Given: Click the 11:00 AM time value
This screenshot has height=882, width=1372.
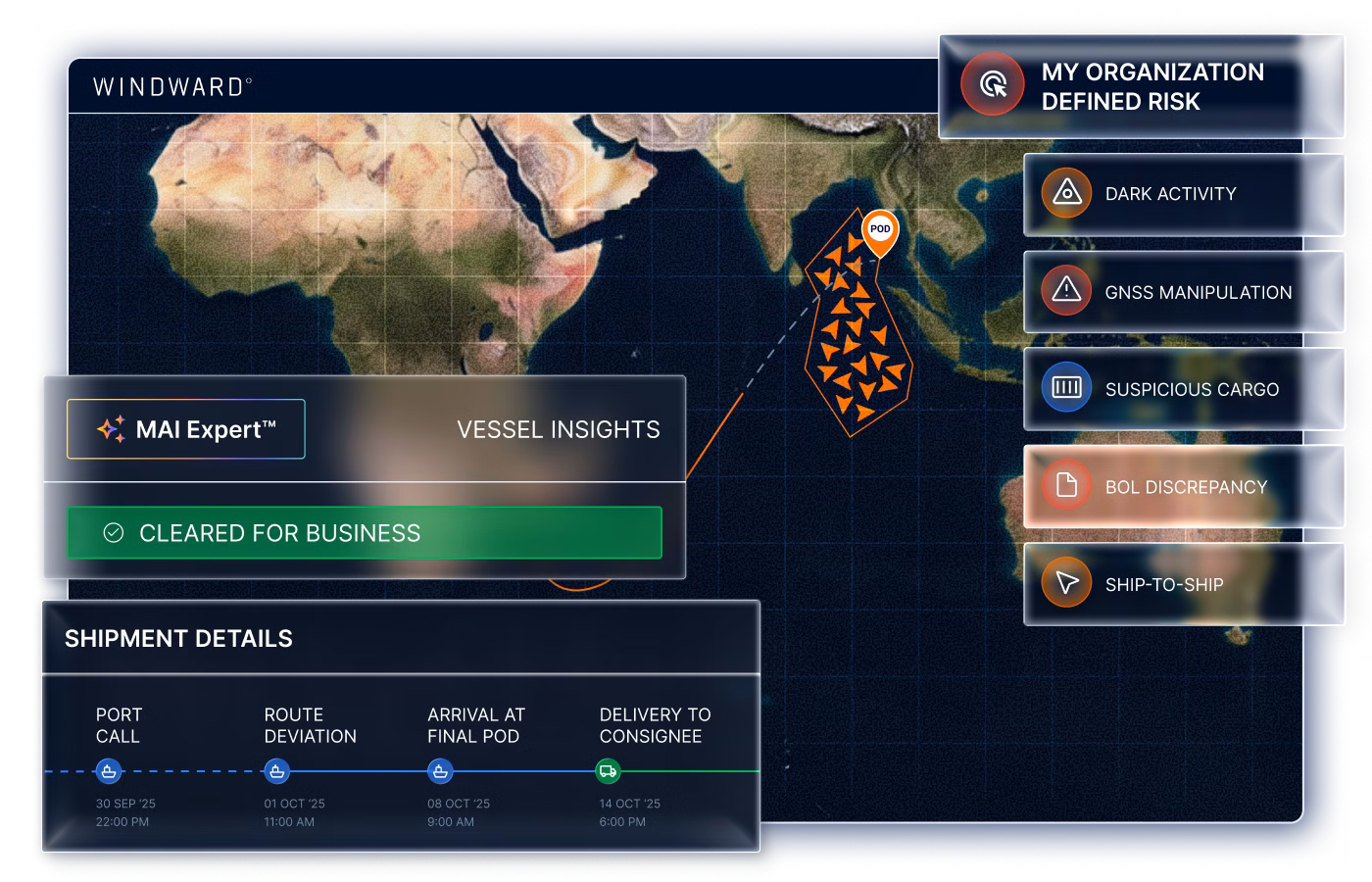Looking at the screenshot, I should 289,822.
